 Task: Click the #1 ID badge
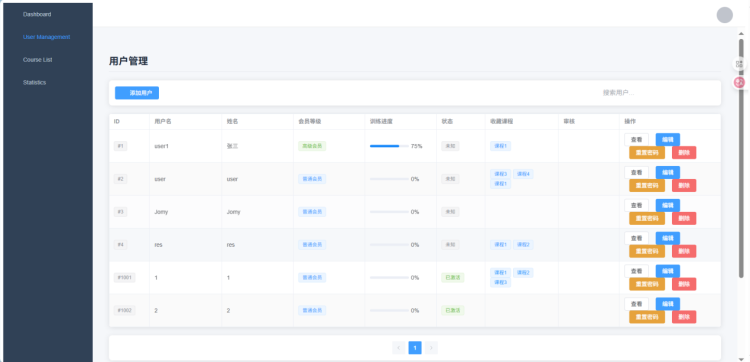(121, 146)
